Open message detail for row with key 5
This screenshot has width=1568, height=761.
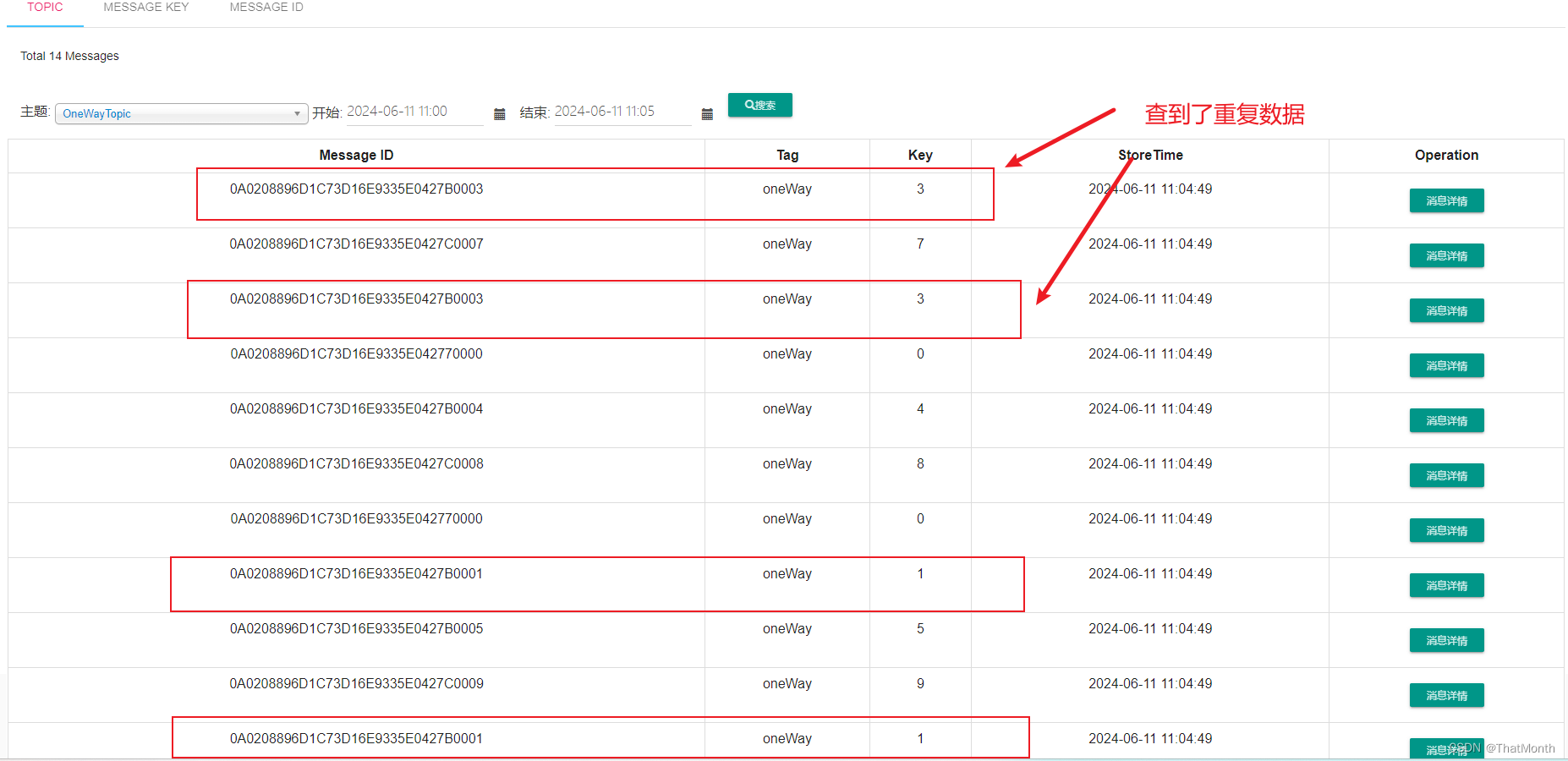coord(1446,640)
